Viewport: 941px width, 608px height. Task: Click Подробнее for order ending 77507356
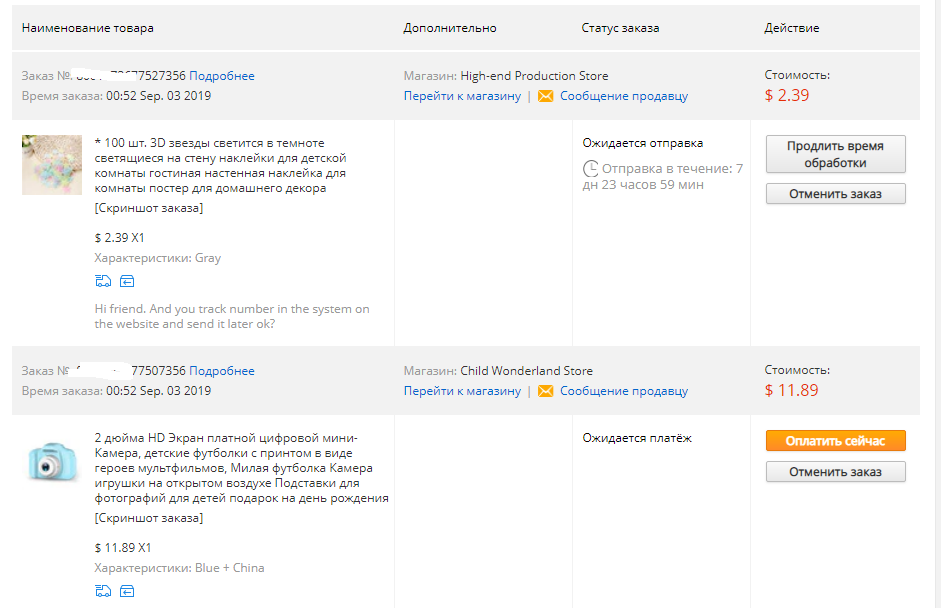[221, 371]
